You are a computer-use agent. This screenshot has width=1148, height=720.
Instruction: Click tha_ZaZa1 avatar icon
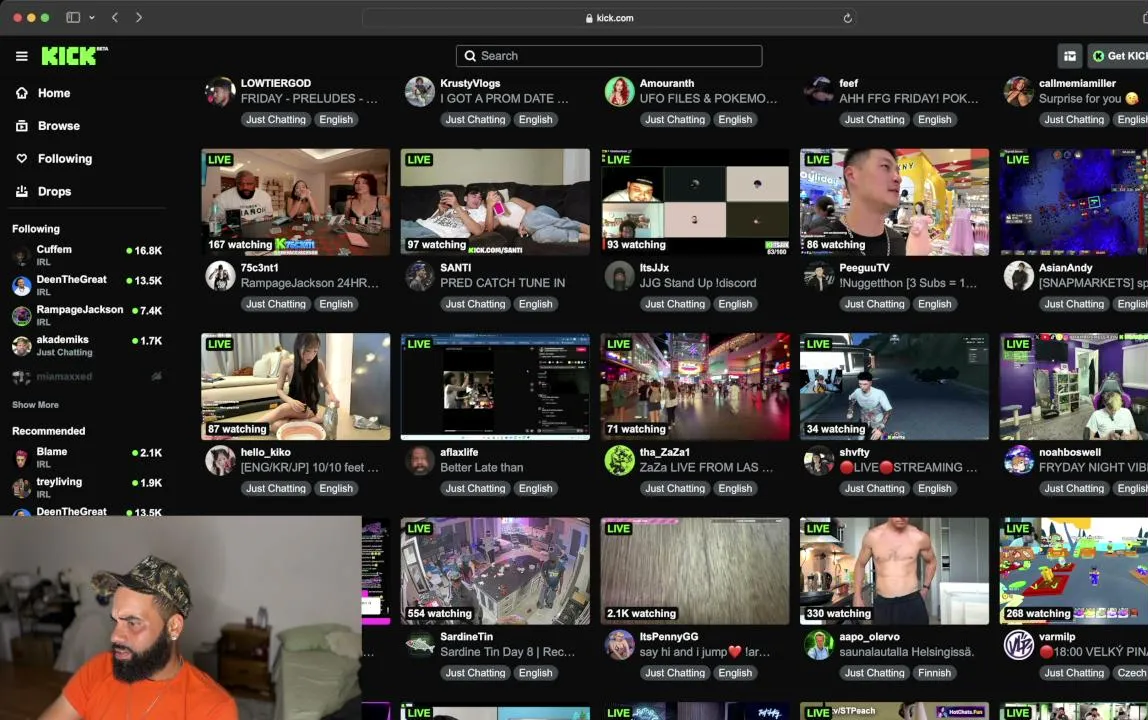pyautogui.click(x=619, y=461)
